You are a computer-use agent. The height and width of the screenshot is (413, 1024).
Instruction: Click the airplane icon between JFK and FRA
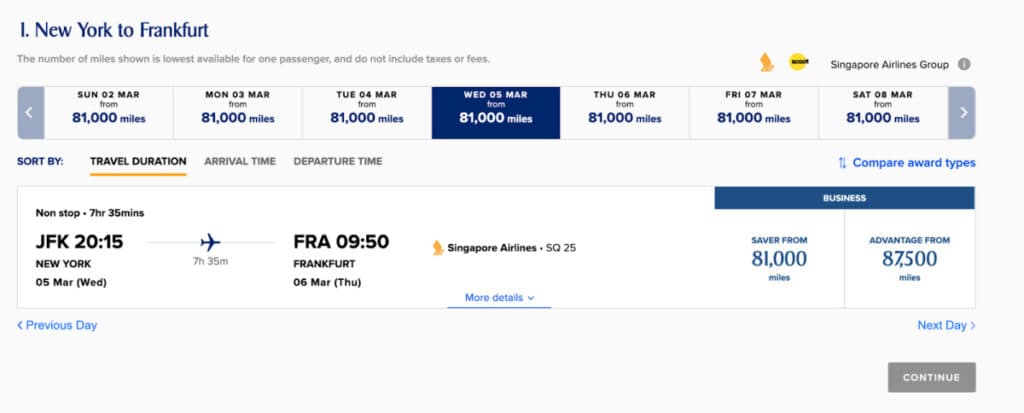pos(210,242)
